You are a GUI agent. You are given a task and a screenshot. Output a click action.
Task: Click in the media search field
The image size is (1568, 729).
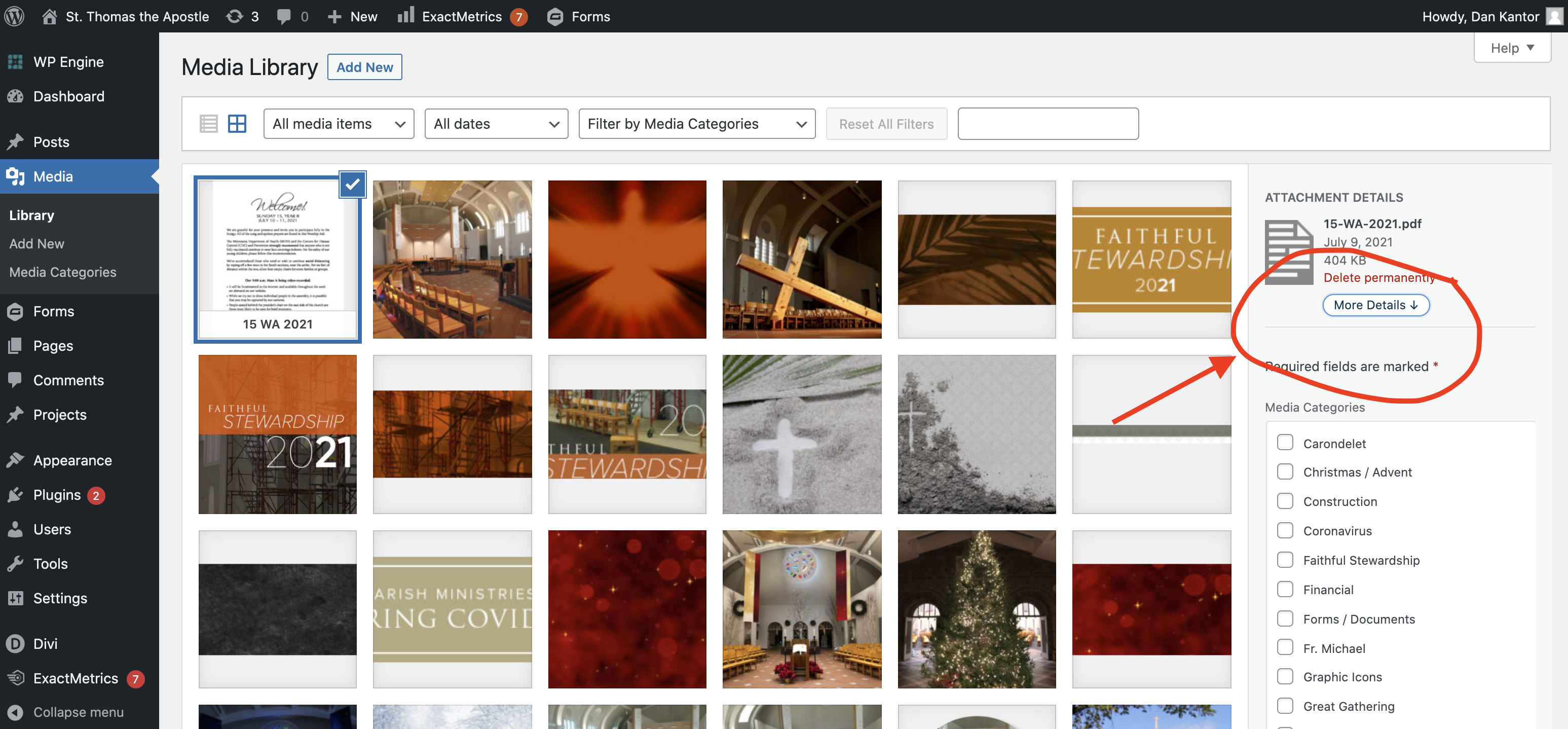pyautogui.click(x=1048, y=124)
